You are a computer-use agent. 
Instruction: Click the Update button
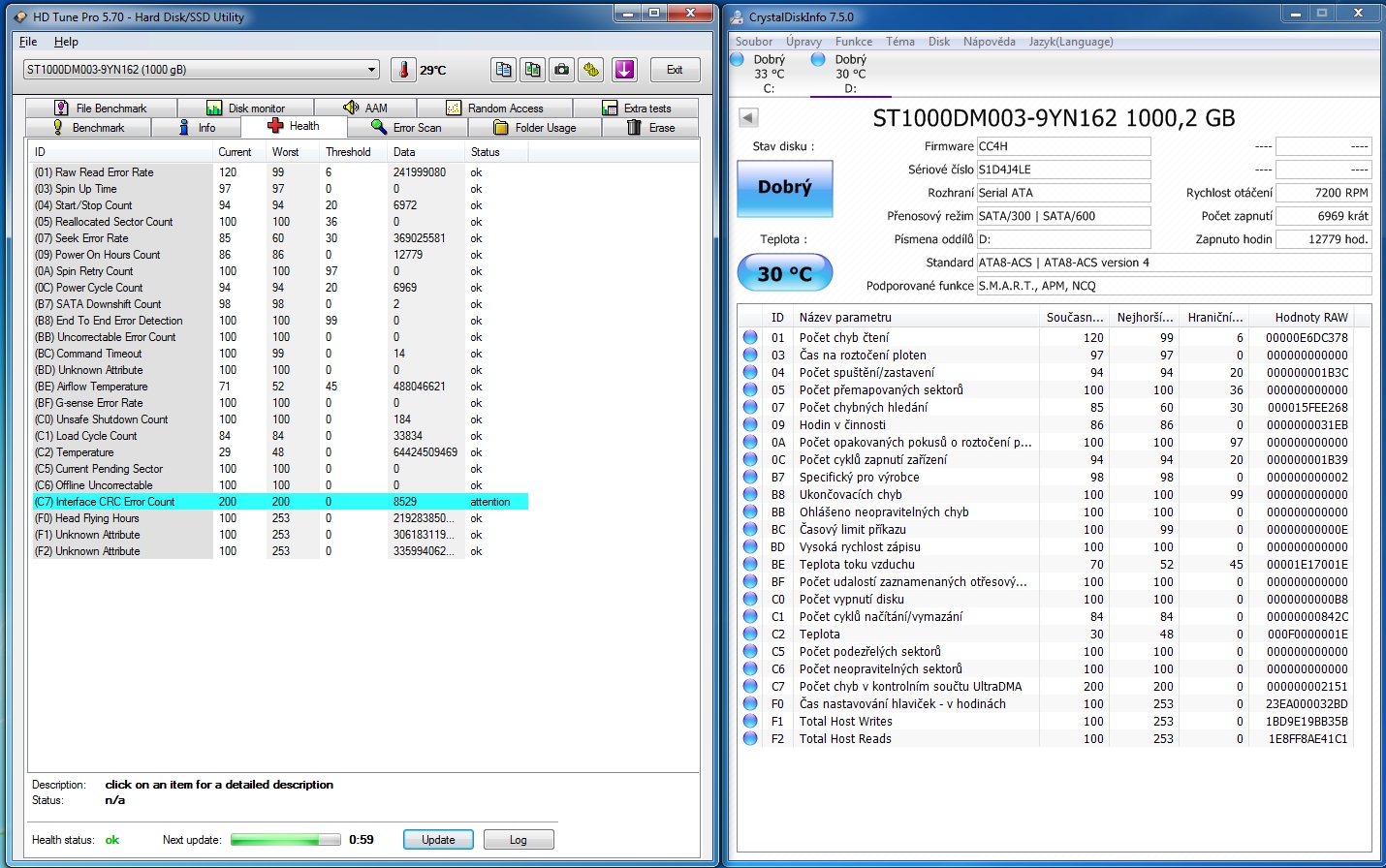438,840
